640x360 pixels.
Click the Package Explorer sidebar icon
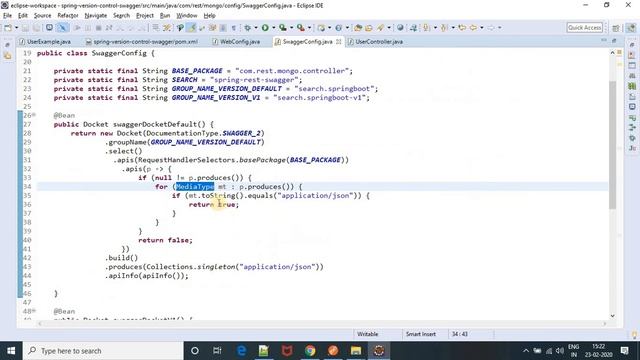click(8, 56)
